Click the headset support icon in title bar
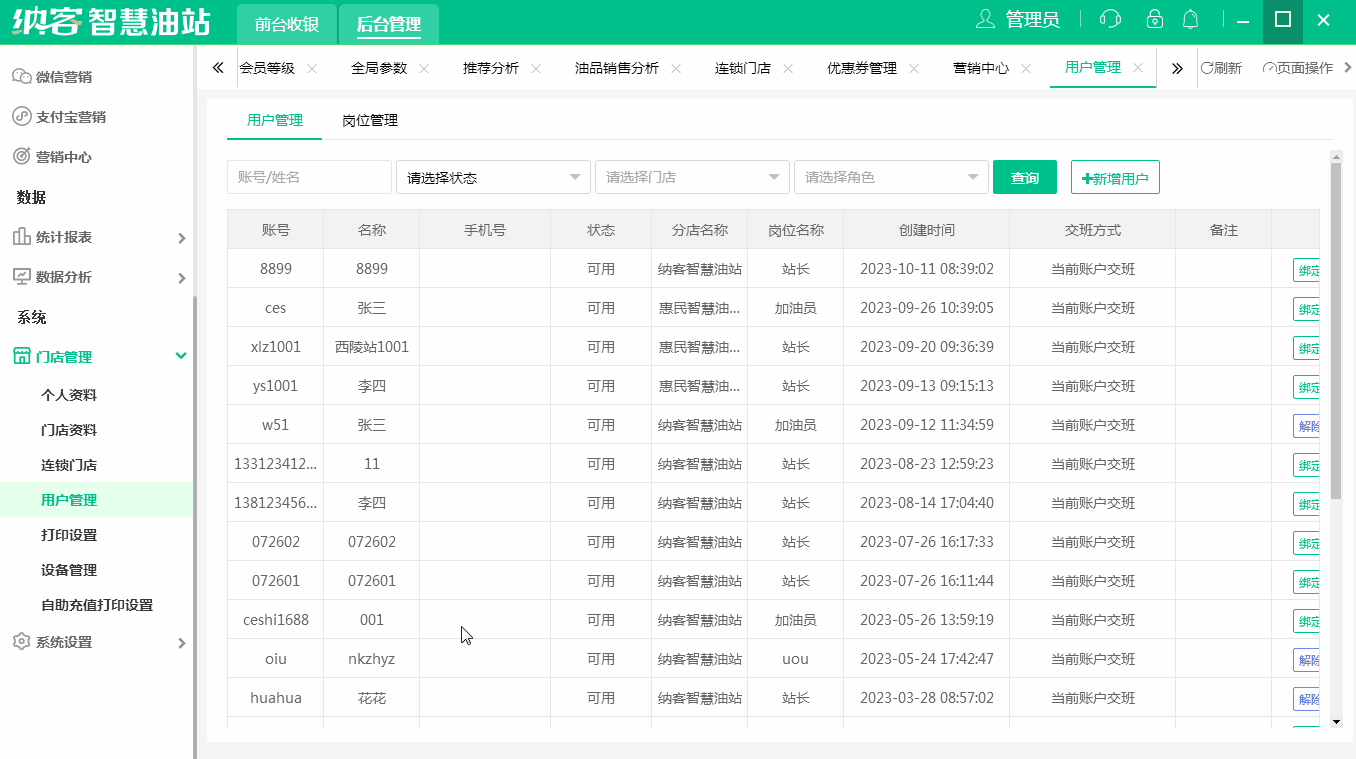Screen dimensions: 1356x759 click(x=1111, y=19)
